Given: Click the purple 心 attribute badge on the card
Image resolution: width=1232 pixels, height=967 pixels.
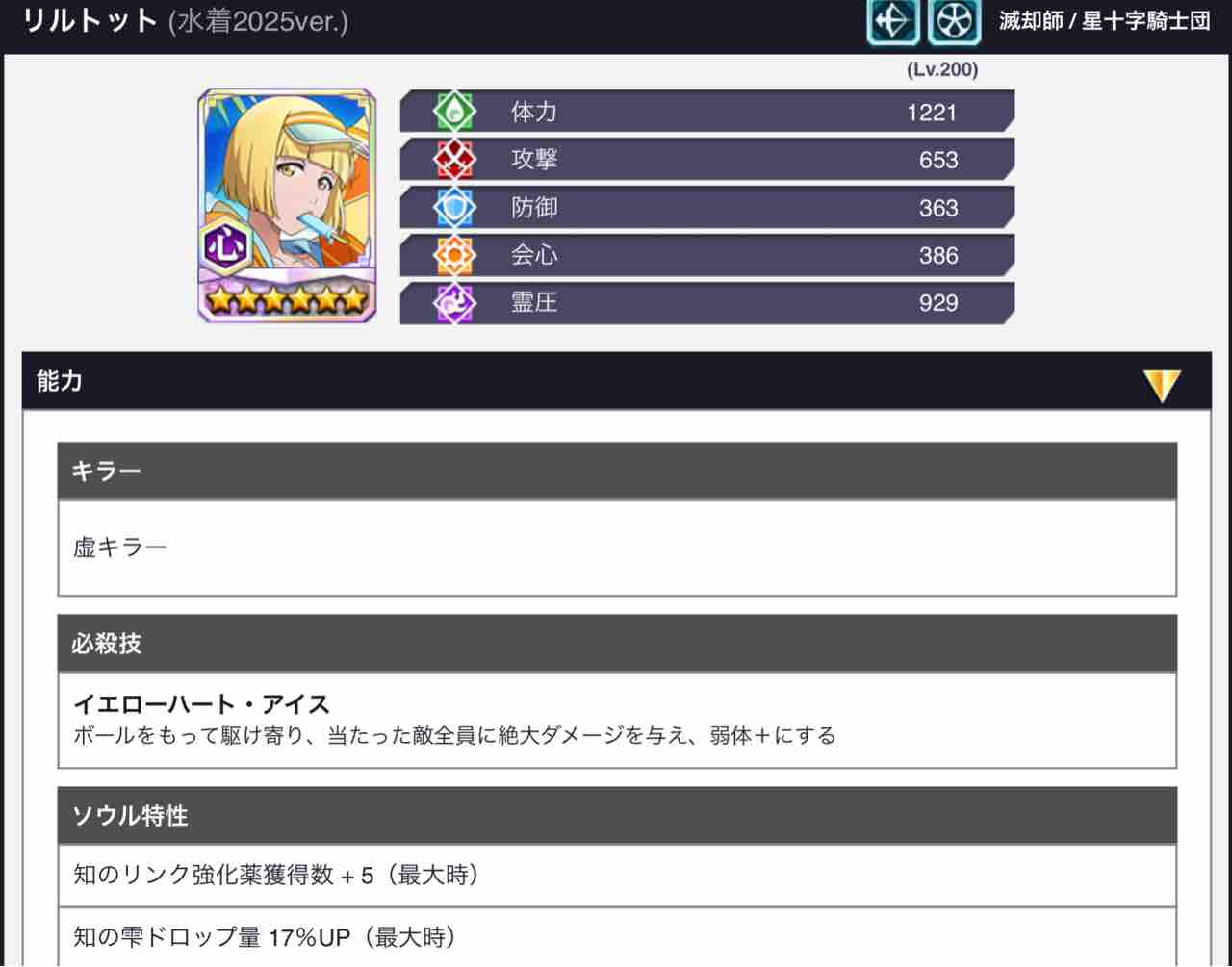Looking at the screenshot, I should click(225, 246).
